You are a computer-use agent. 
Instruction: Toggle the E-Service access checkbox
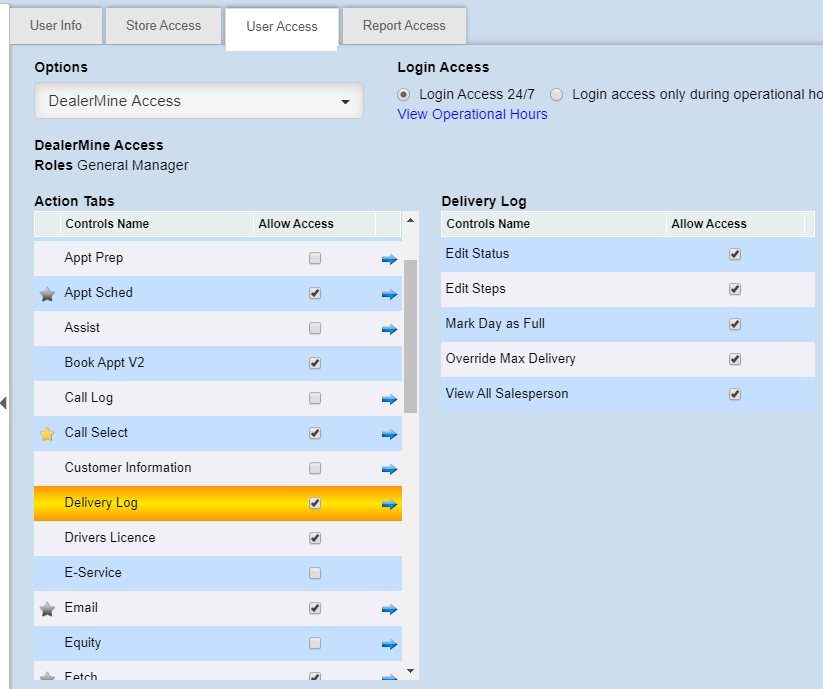315,573
